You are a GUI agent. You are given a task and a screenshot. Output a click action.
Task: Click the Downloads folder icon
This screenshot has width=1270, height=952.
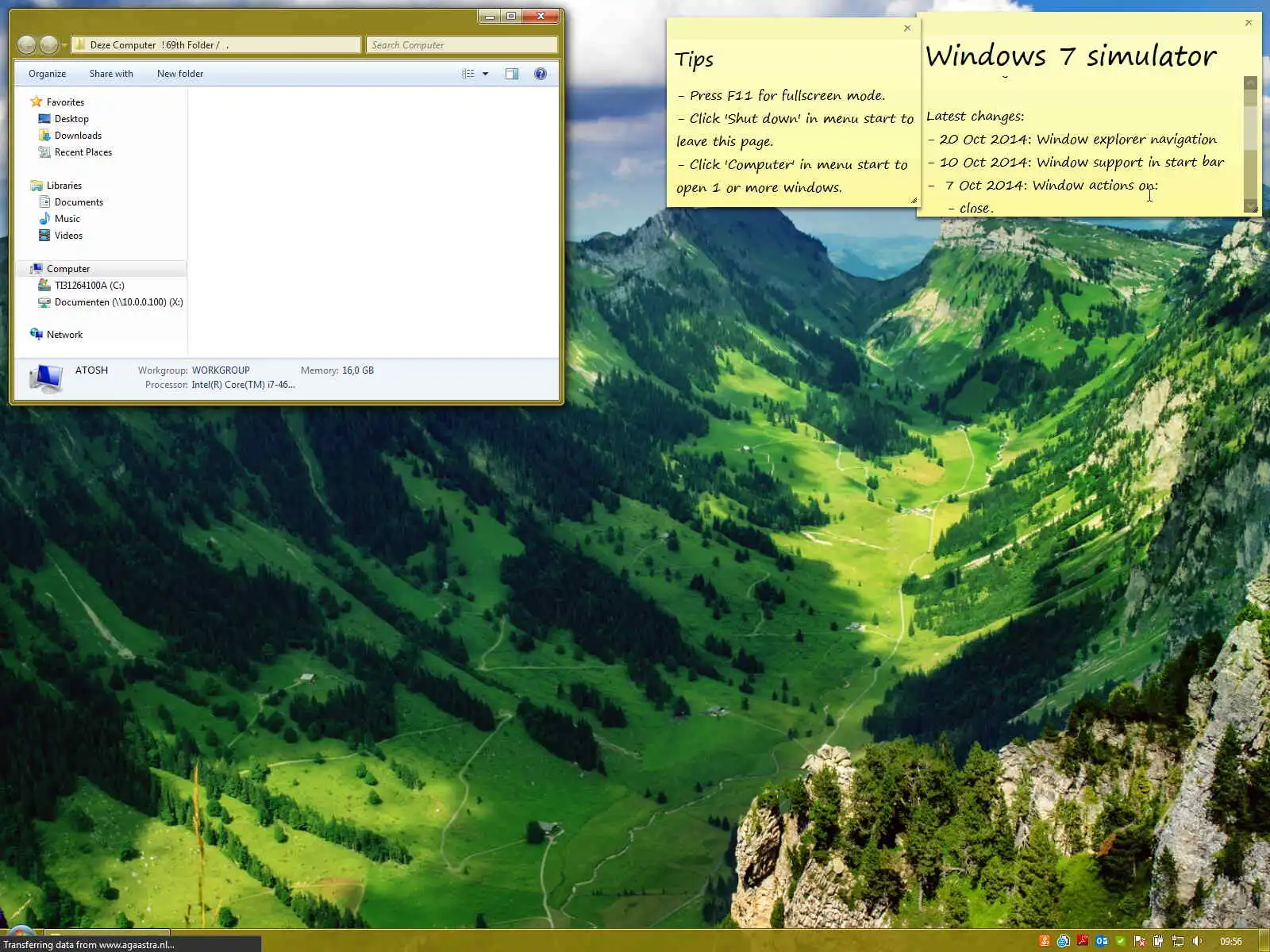pos(44,136)
